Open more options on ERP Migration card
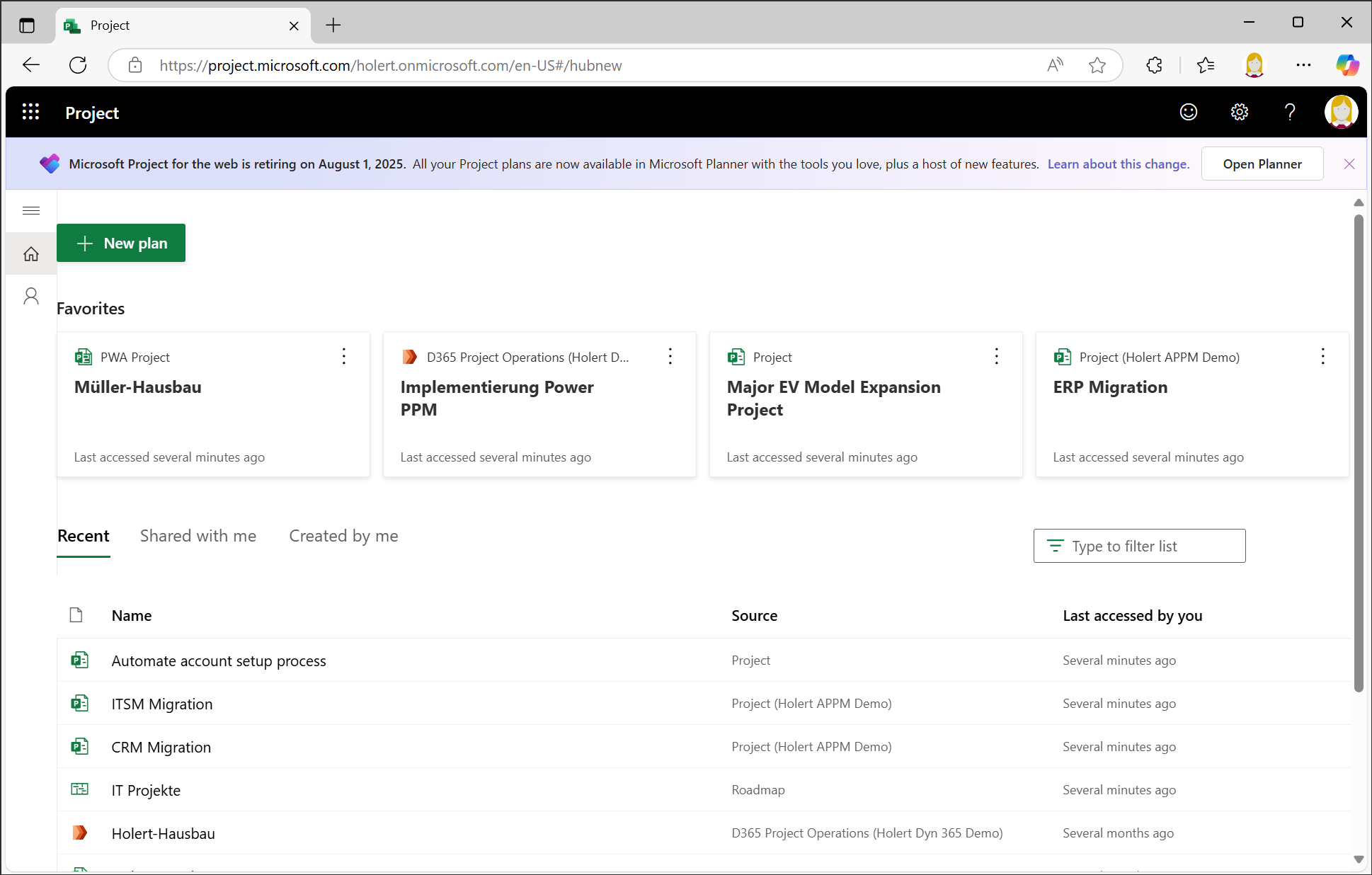Image resolution: width=1372 pixels, height=875 pixels. coord(1323,356)
